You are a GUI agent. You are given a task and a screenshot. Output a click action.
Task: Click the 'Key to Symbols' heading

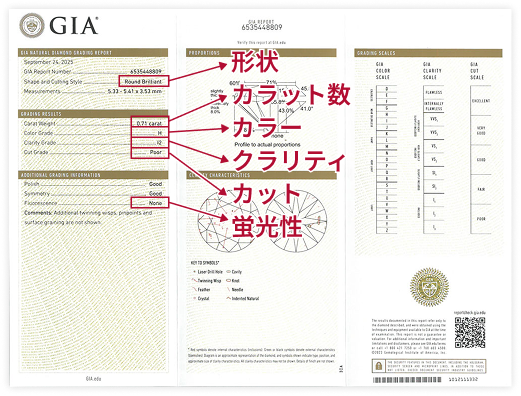pyautogui.click(x=205, y=263)
